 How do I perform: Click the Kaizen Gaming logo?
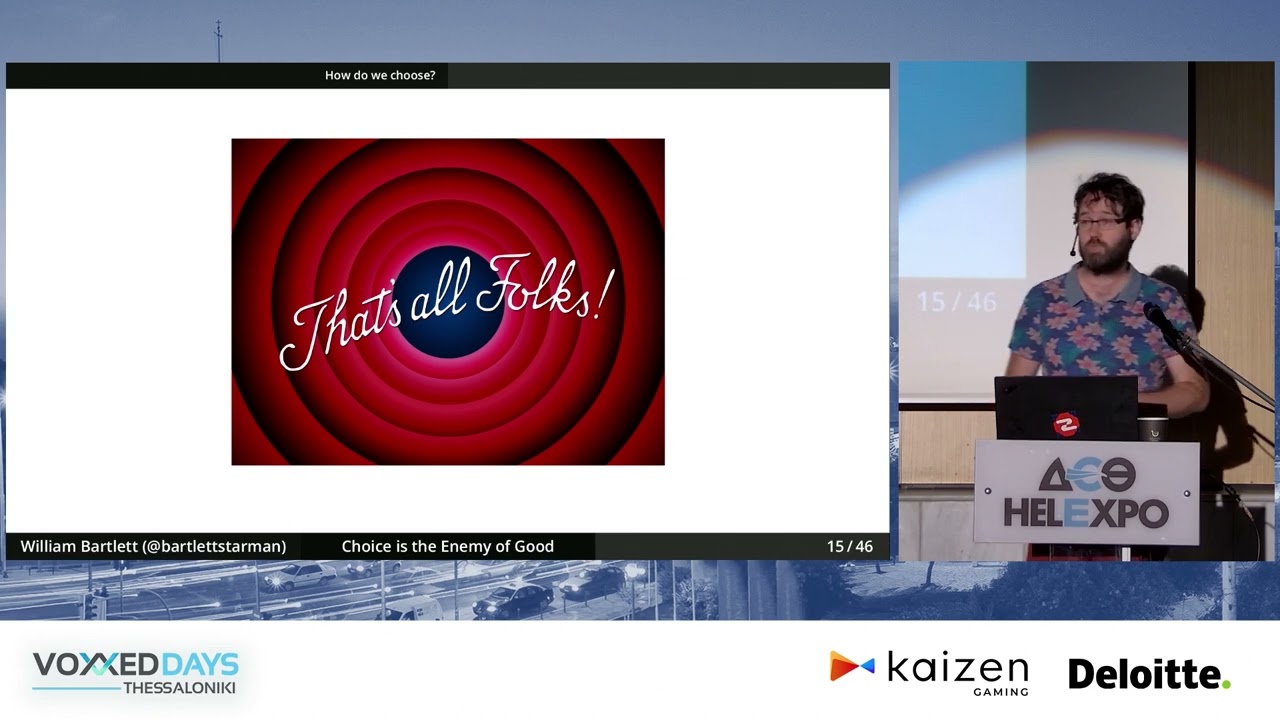(929, 673)
